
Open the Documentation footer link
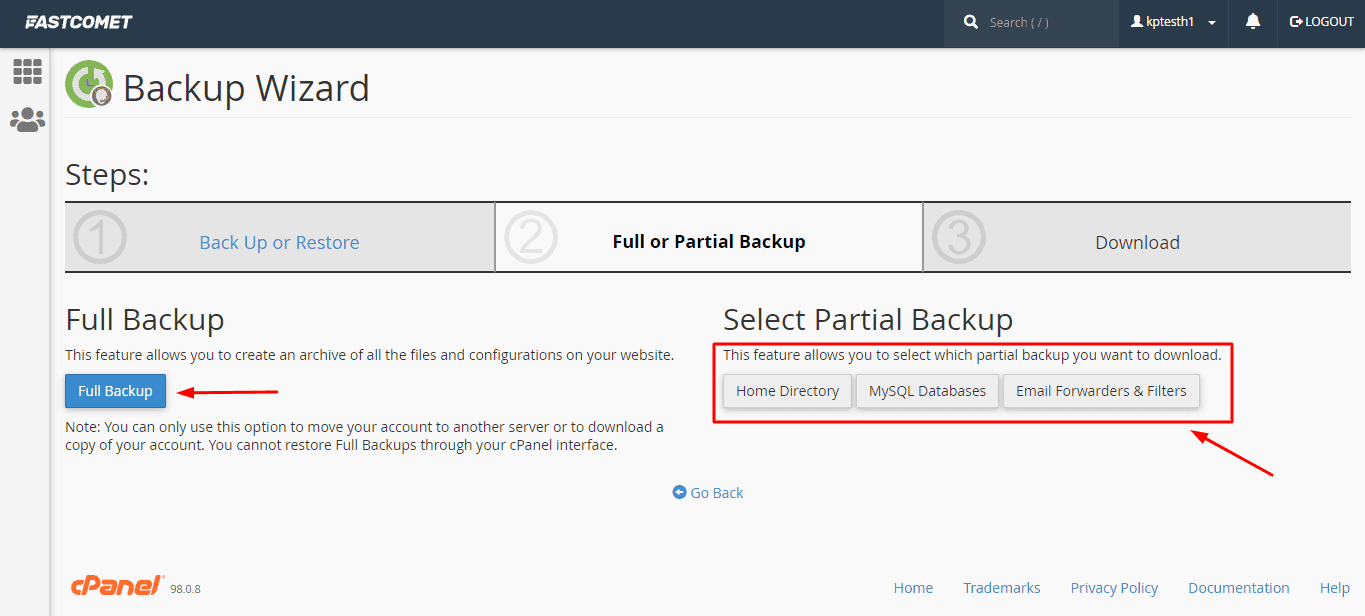tap(1238, 588)
